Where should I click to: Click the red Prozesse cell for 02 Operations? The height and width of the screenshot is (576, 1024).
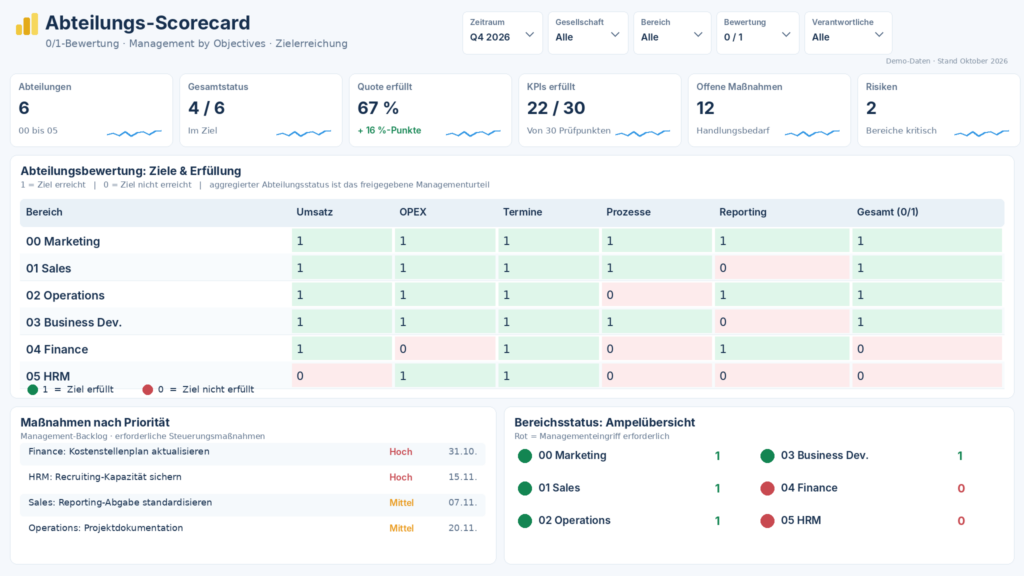click(656, 295)
